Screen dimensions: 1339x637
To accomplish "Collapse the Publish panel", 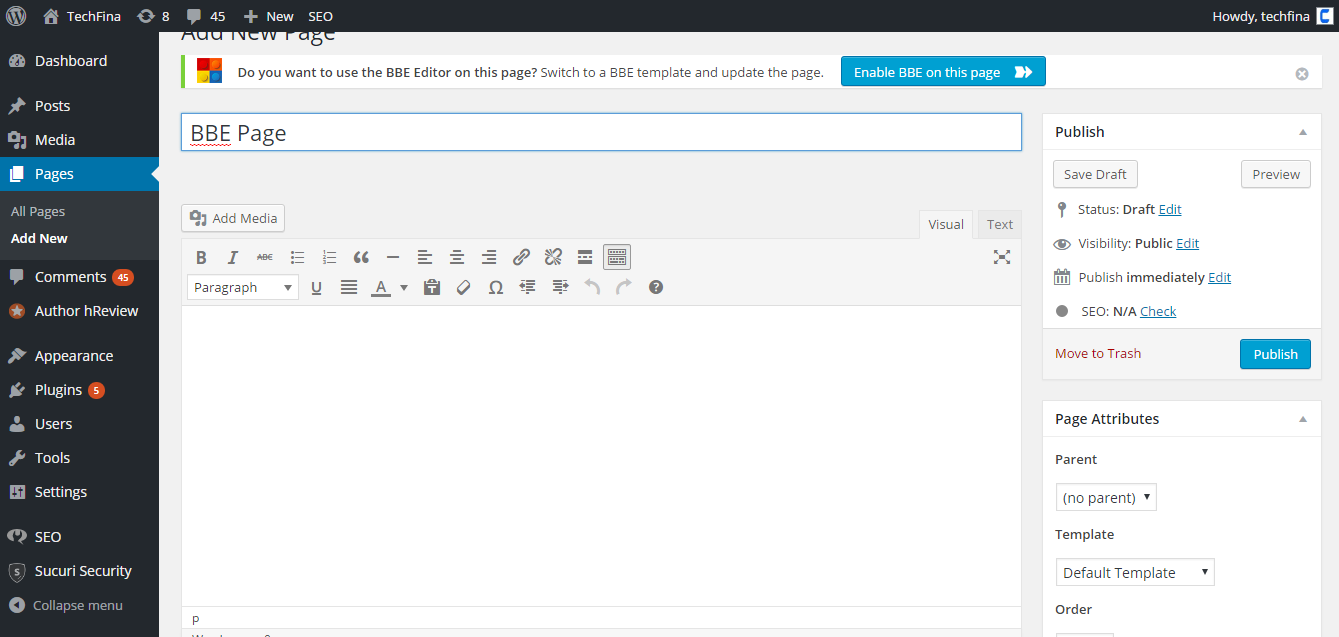I will pyautogui.click(x=1302, y=132).
